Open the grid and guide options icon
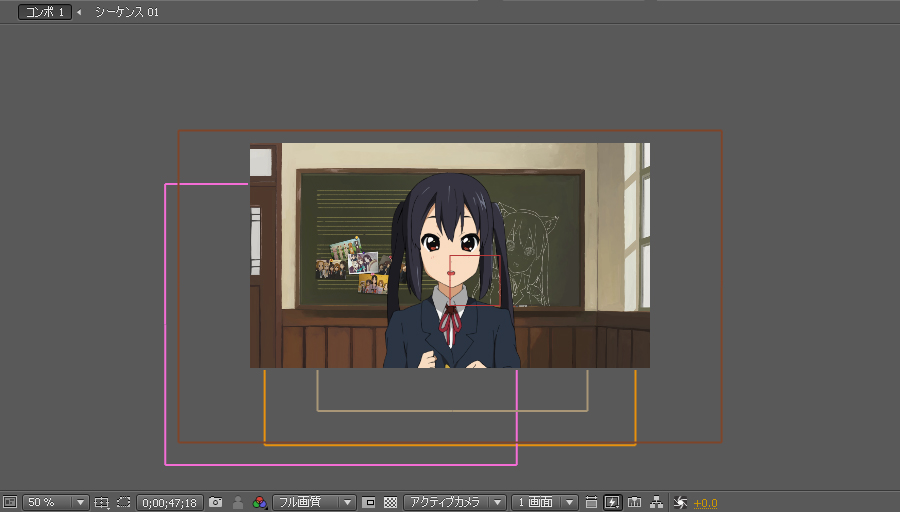Screen dimensions: 900x512 [101, 502]
